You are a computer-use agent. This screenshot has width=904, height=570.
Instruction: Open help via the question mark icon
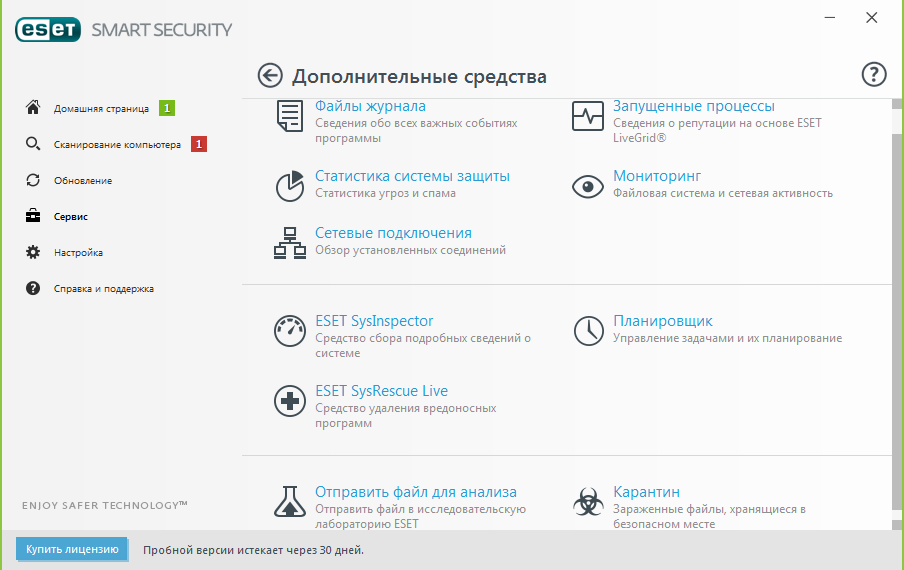point(874,74)
